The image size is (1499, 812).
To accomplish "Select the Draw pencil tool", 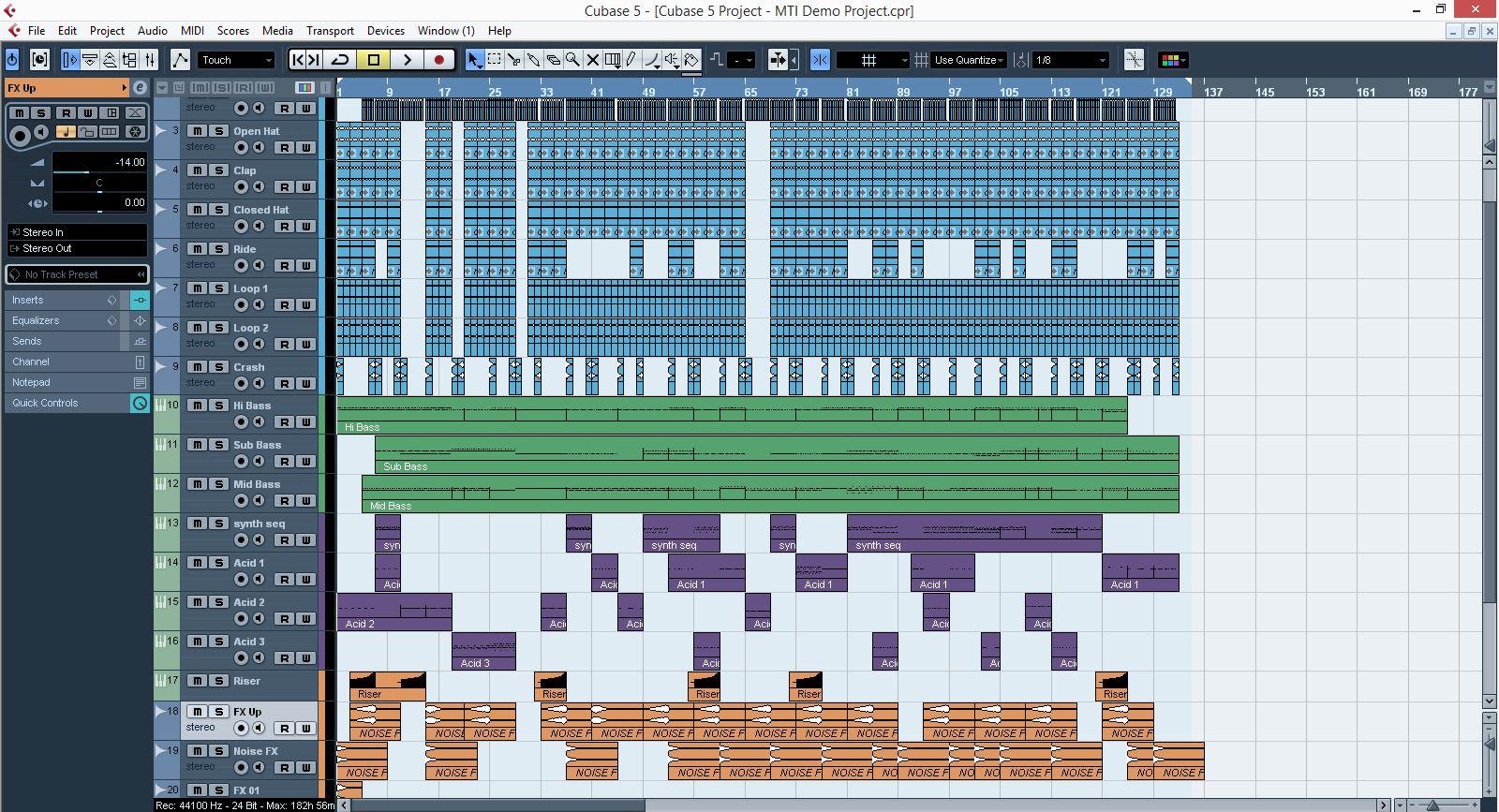I will [631, 60].
